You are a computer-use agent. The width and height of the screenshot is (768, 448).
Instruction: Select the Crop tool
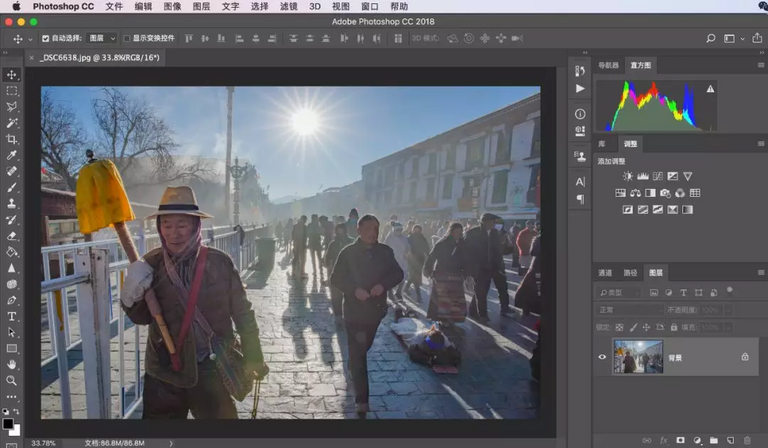(12, 138)
